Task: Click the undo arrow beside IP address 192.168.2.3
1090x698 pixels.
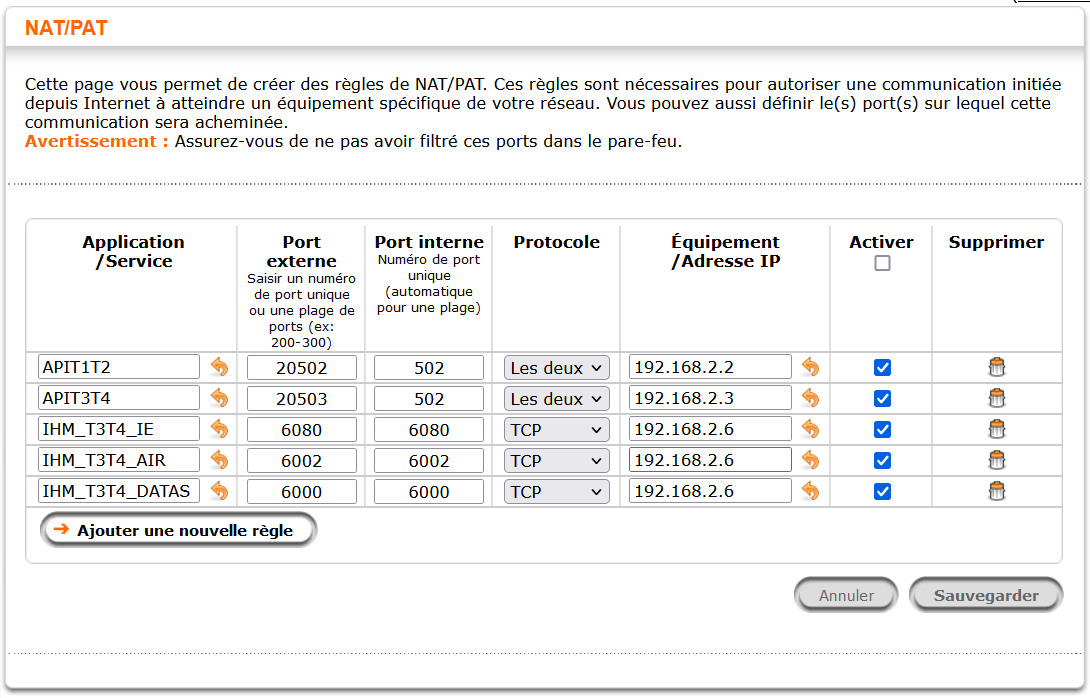Action: [810, 398]
